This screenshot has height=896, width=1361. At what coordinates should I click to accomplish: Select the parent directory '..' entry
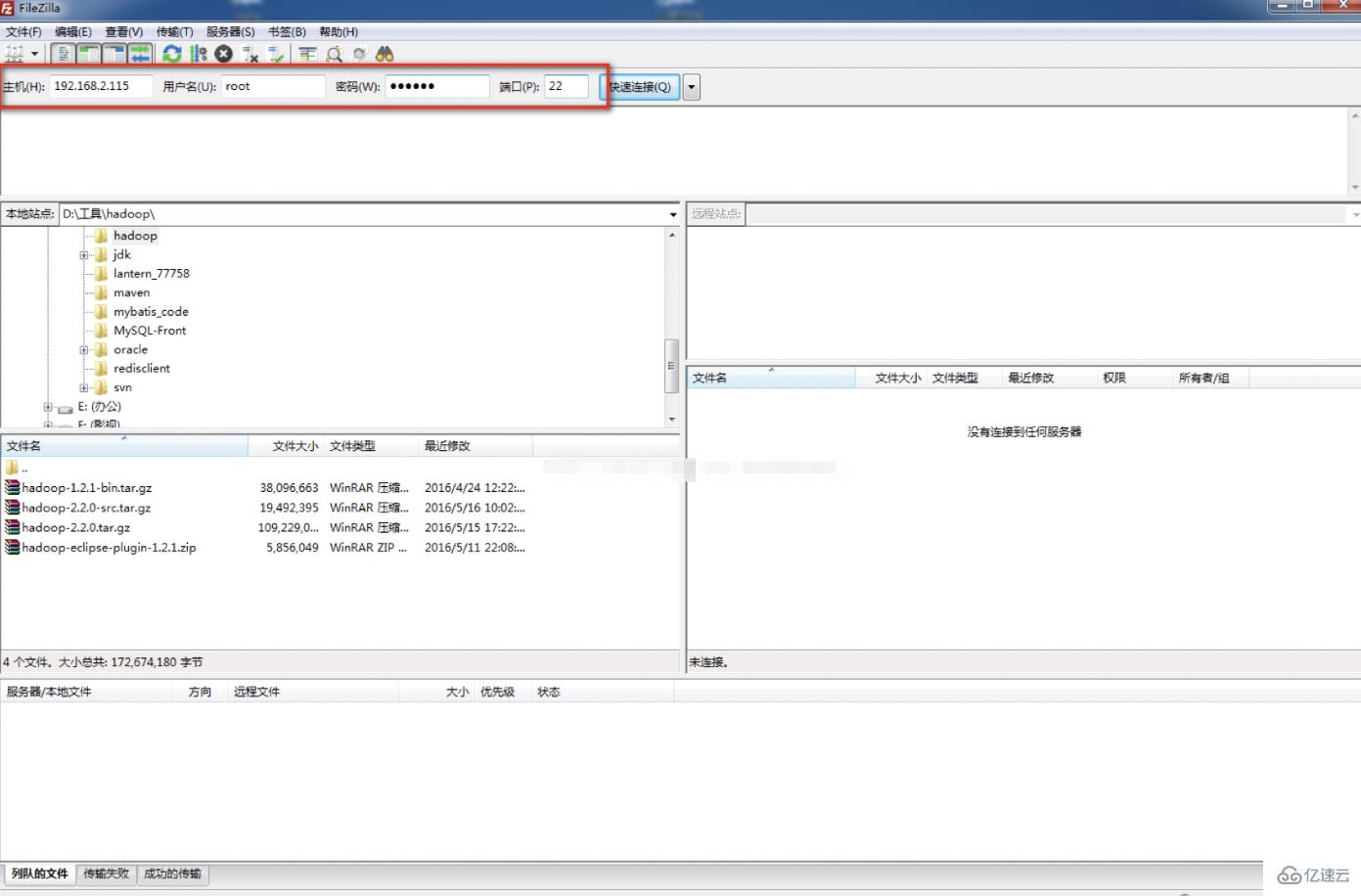pyautogui.click(x=17, y=468)
